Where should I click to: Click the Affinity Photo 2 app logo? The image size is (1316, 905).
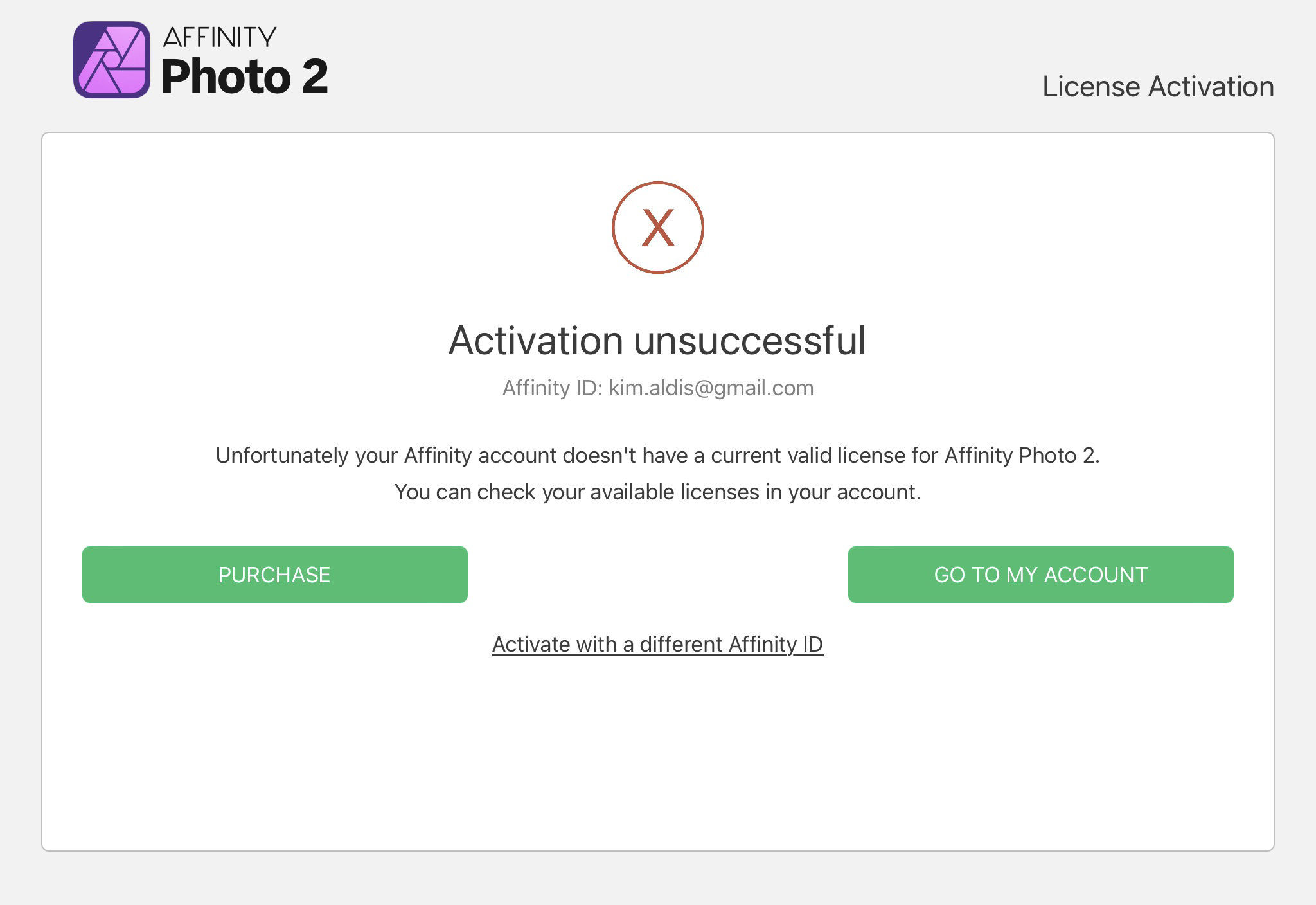pyautogui.click(x=112, y=60)
